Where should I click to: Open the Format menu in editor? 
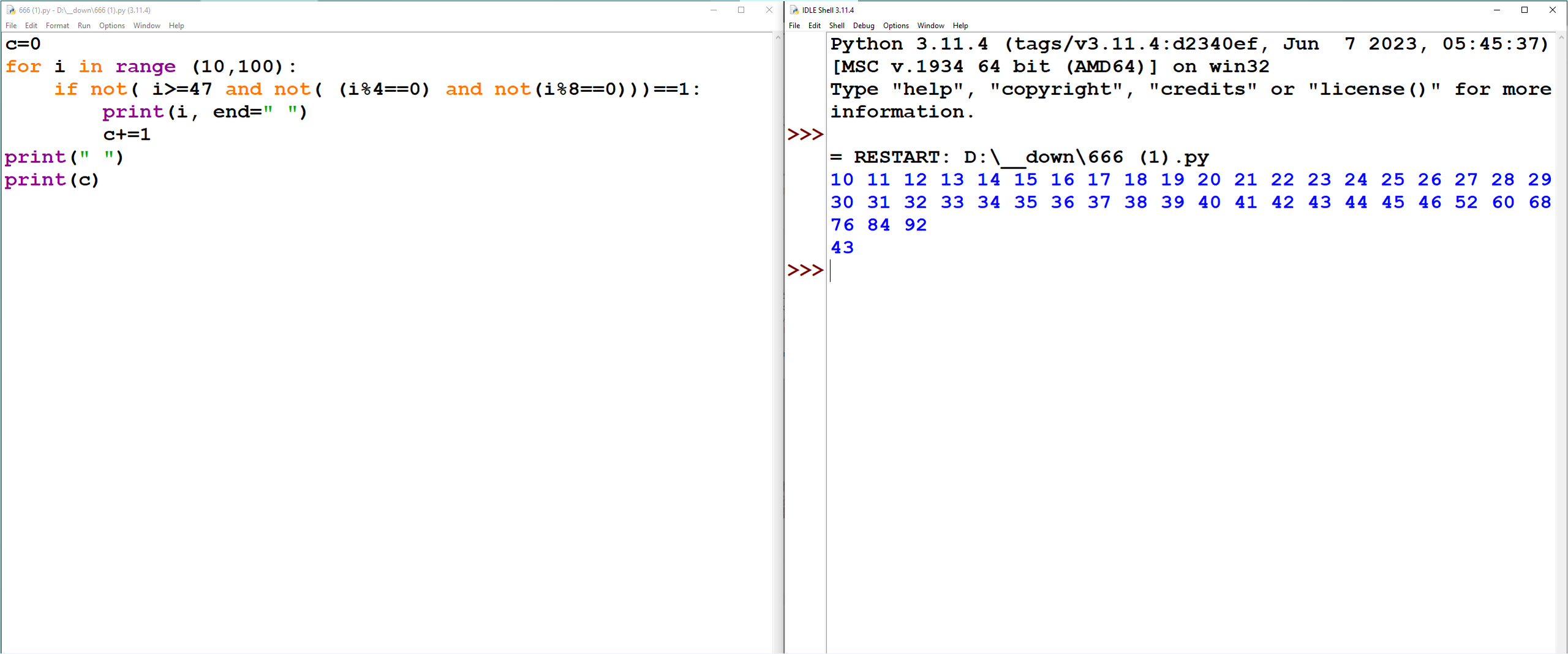pyautogui.click(x=58, y=26)
